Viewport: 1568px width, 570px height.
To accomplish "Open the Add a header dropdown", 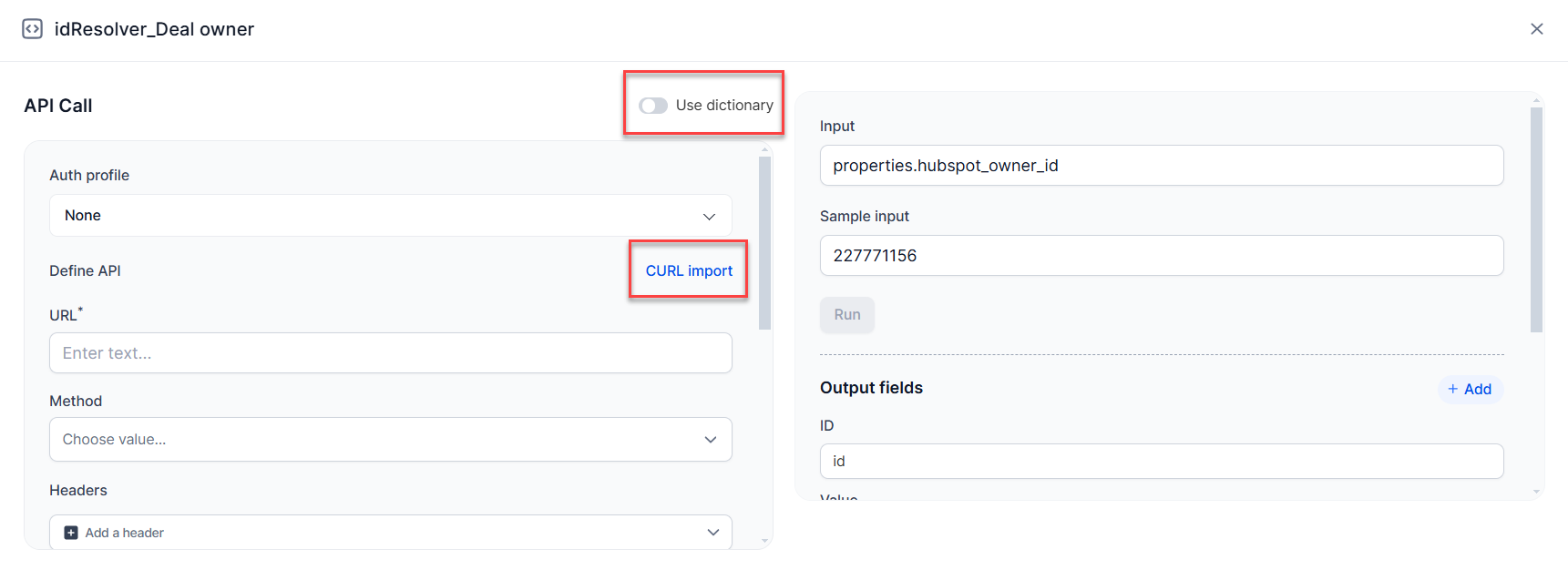I will [x=390, y=533].
